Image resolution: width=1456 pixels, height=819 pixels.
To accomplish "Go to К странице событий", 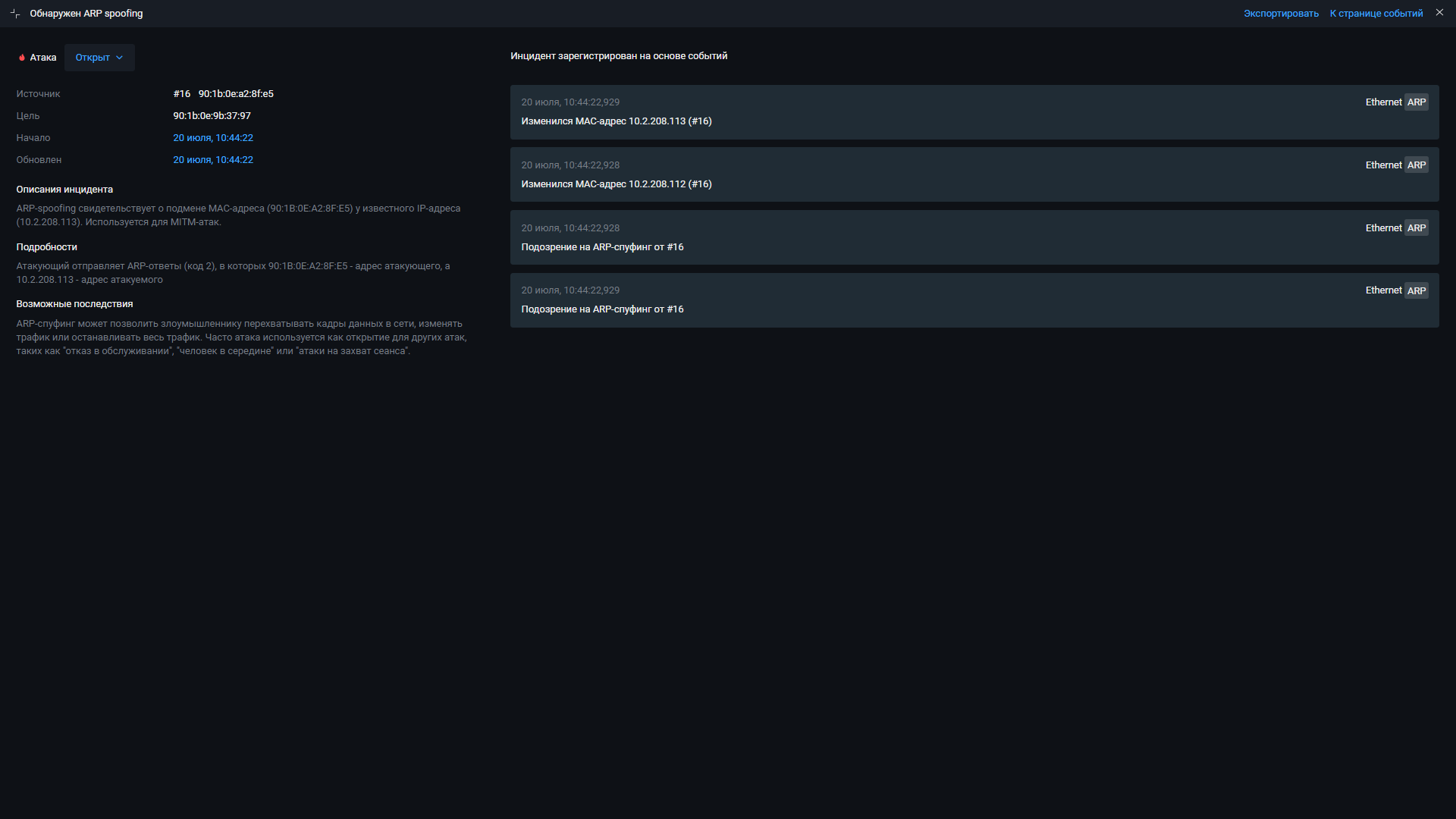I will click(1376, 14).
